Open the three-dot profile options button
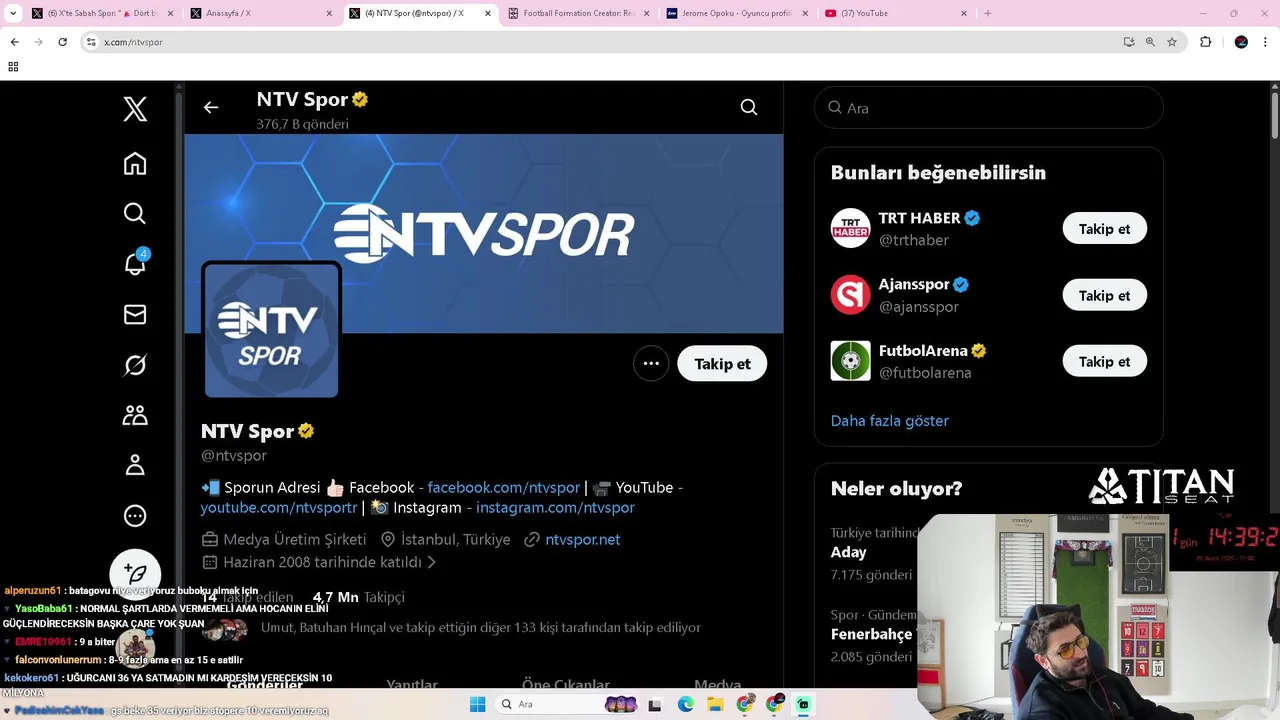This screenshot has width=1280, height=720. coord(651,363)
